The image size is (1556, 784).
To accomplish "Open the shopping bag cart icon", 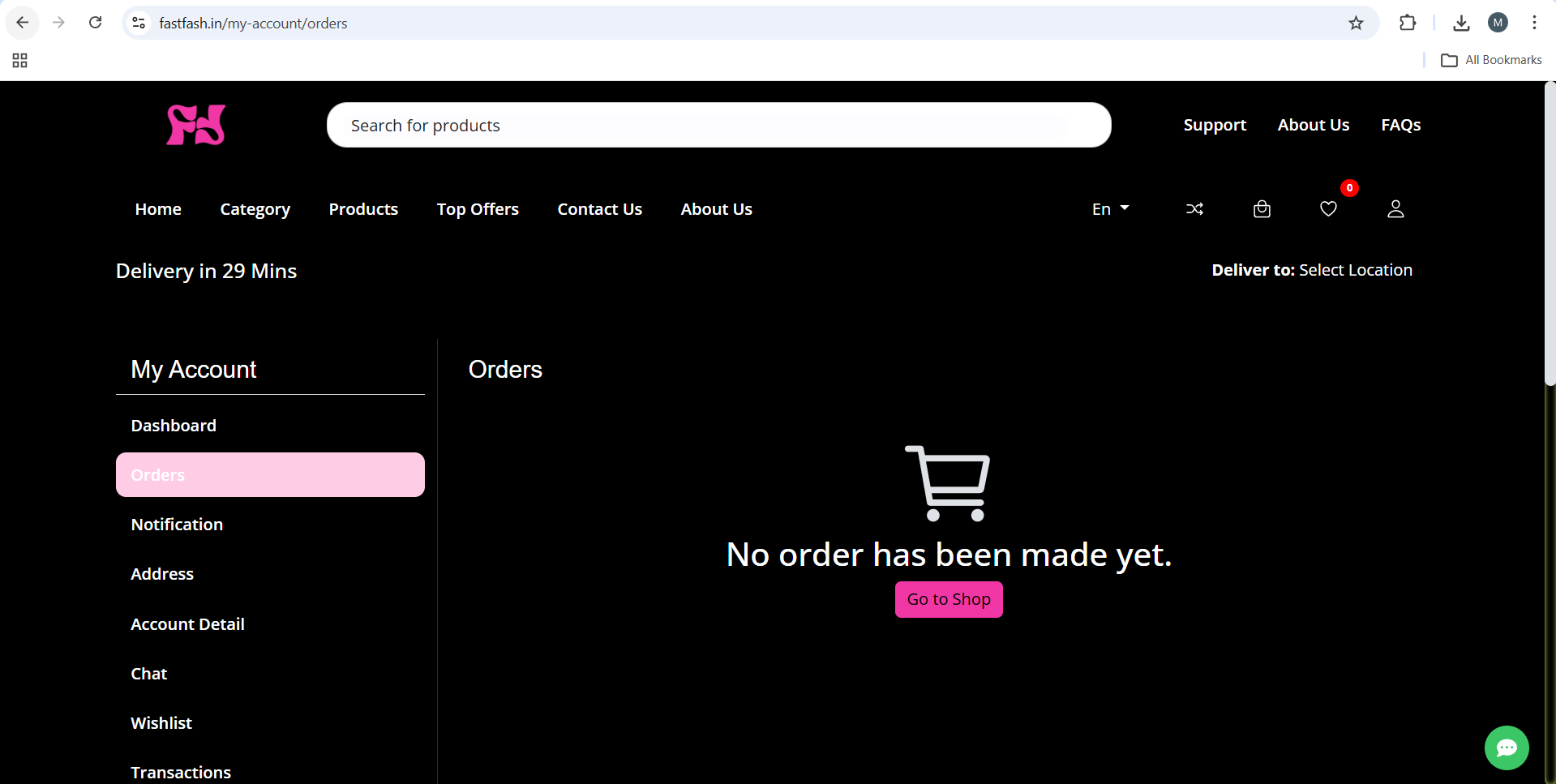I will pyautogui.click(x=1262, y=209).
